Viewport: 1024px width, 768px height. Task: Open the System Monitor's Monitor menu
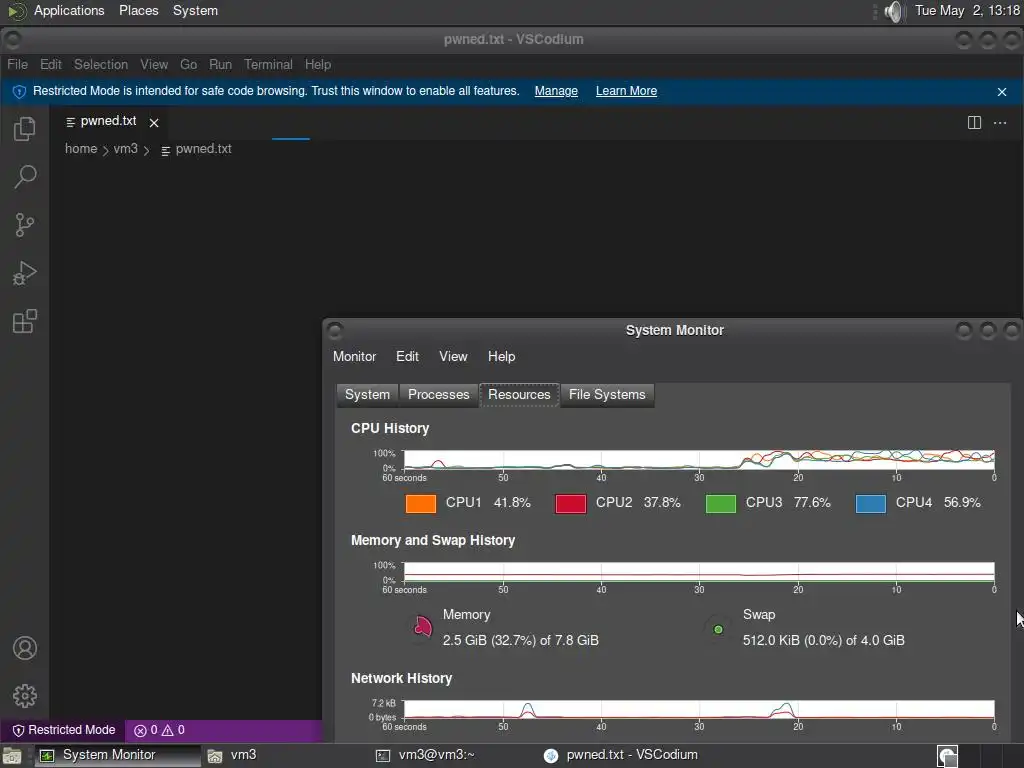click(x=355, y=357)
